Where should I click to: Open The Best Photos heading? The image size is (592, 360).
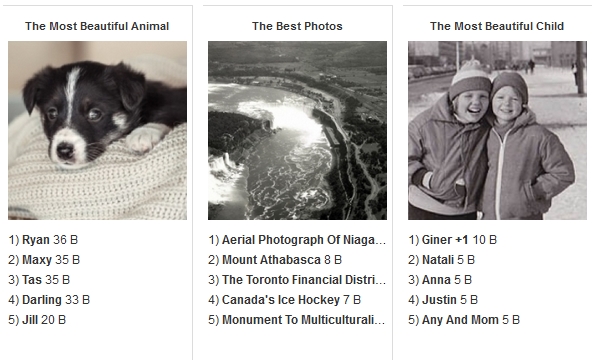click(297, 26)
